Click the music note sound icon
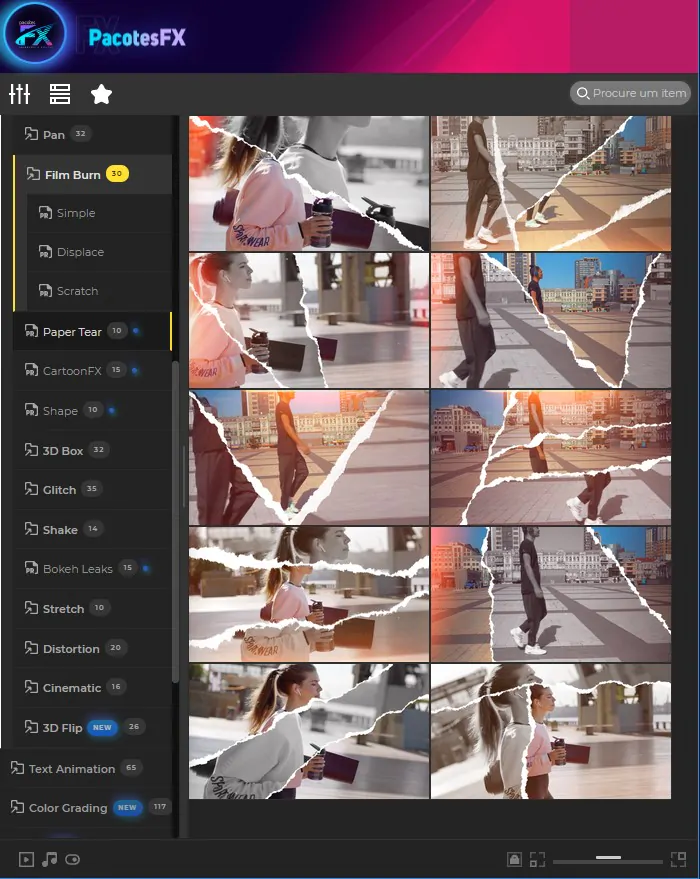This screenshot has height=879, width=700. coord(49,859)
